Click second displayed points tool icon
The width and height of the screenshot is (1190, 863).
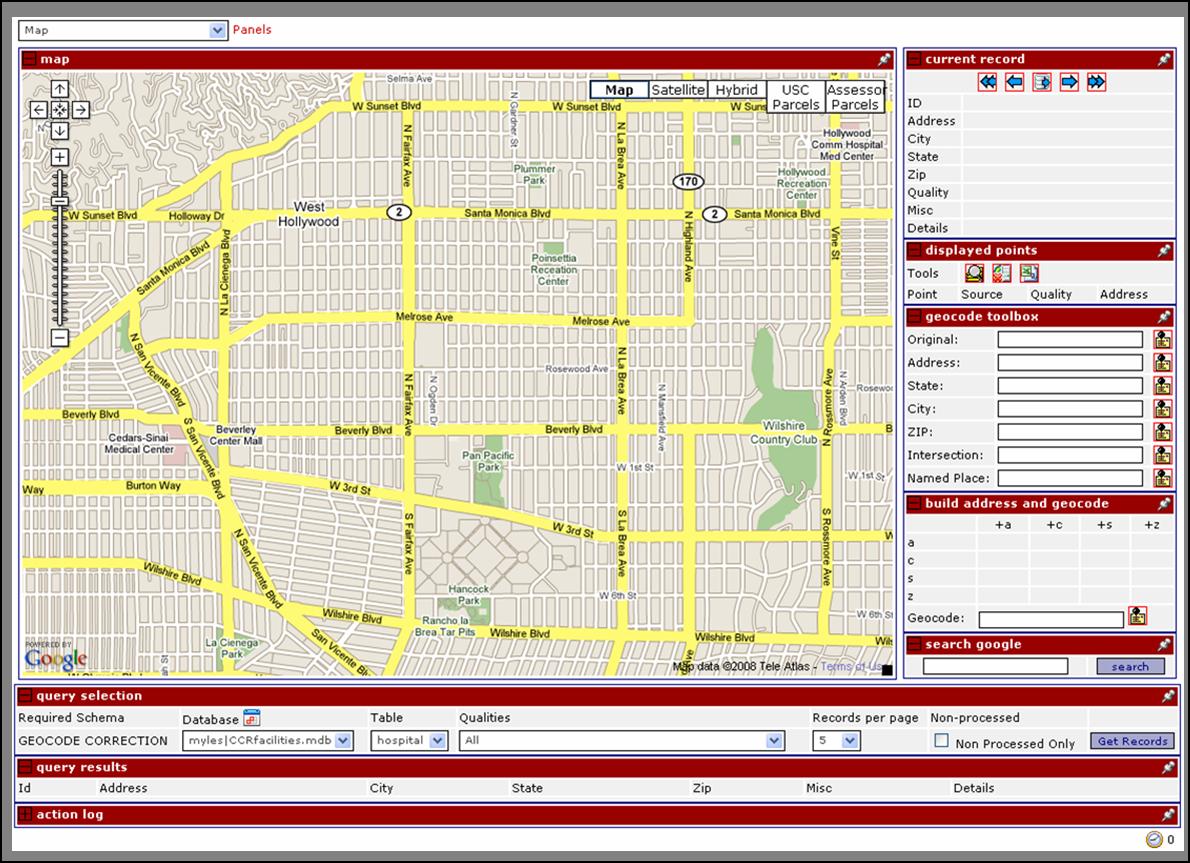tap(1002, 272)
